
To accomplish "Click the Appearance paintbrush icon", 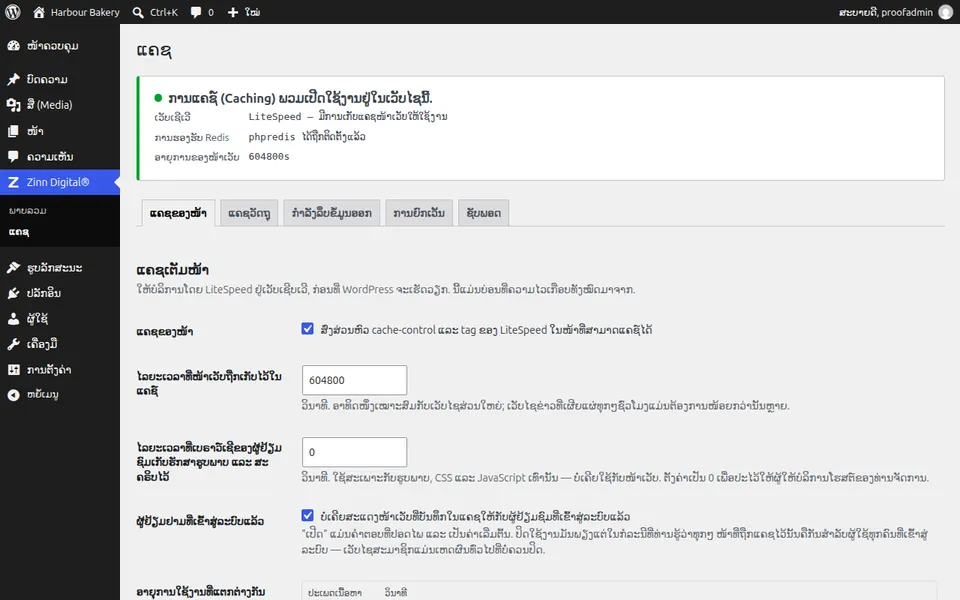I will pos(13,268).
